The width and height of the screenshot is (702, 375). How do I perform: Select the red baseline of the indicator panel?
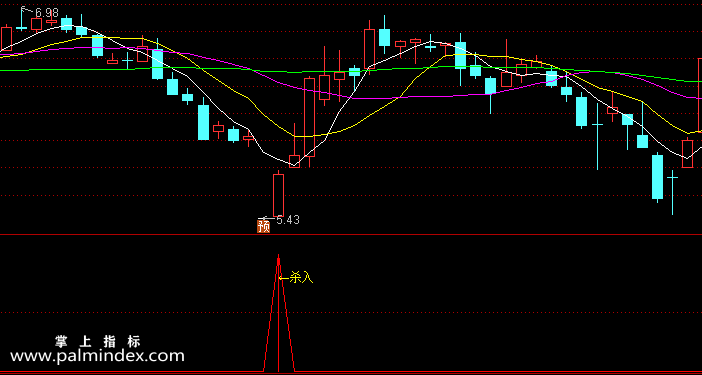point(351,372)
